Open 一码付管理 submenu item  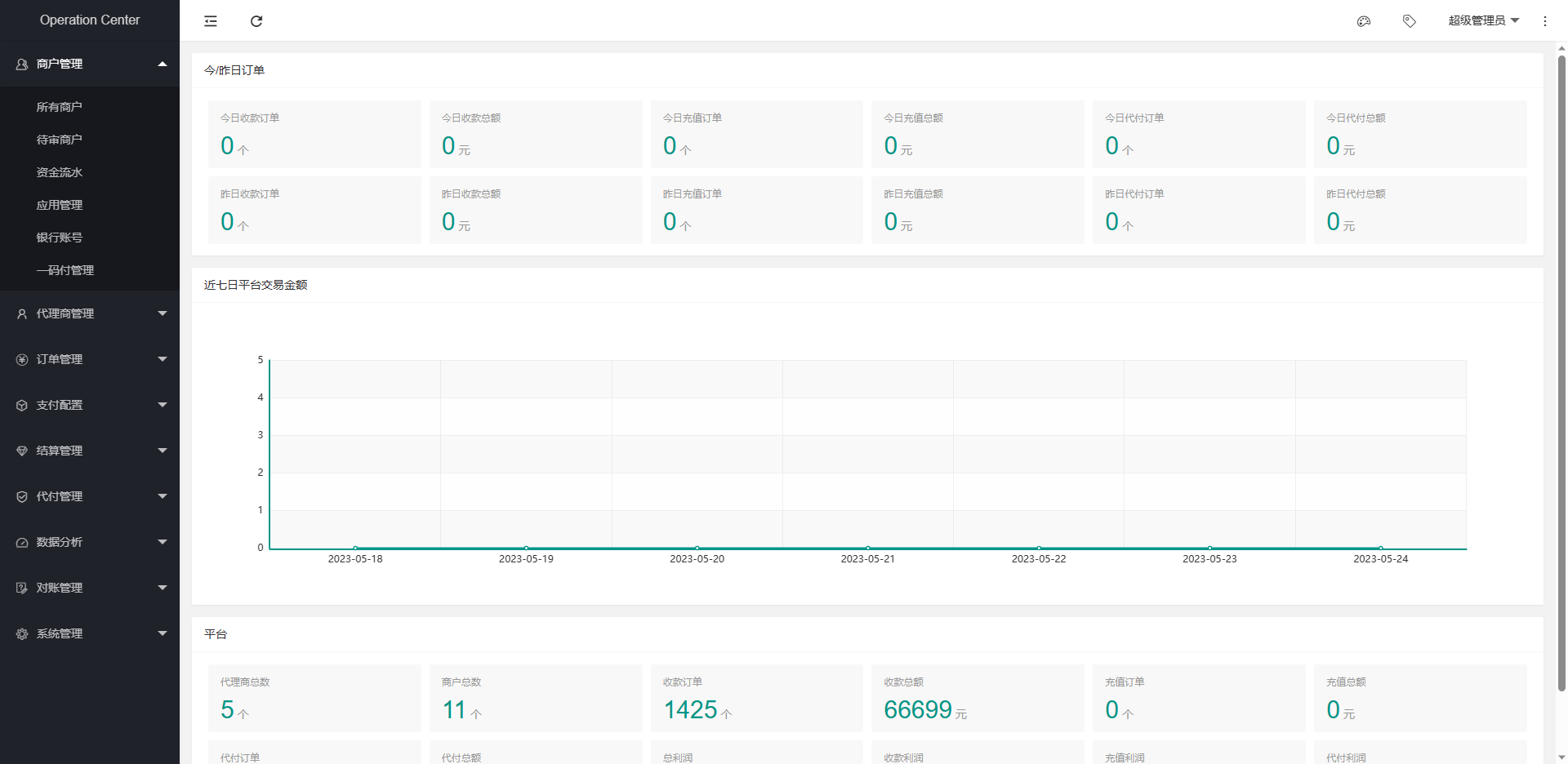click(90, 270)
